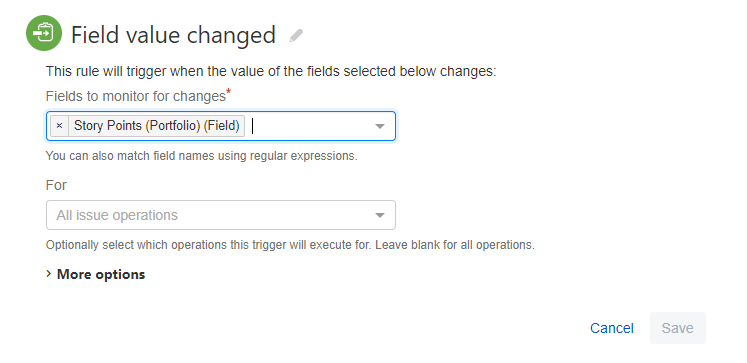The width and height of the screenshot is (747, 363).
Task: Click the red required asterisk marker
Action: pyautogui.click(x=229, y=91)
